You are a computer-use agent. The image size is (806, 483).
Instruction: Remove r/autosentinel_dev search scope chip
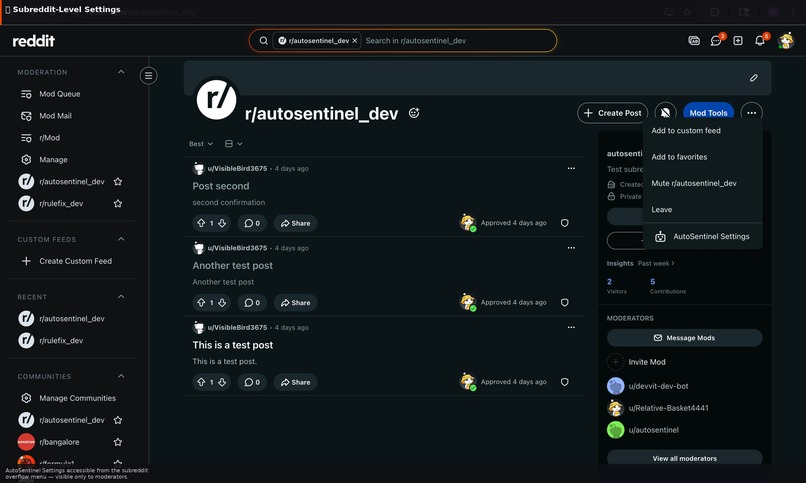[355, 41]
